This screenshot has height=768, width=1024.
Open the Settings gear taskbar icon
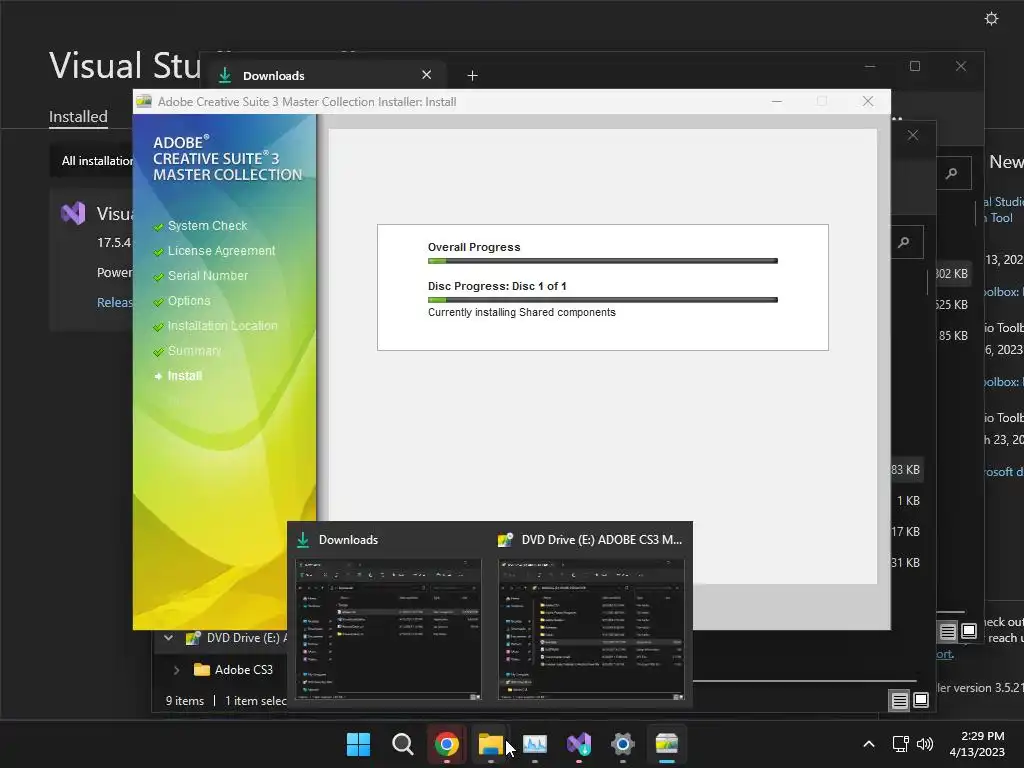point(623,744)
